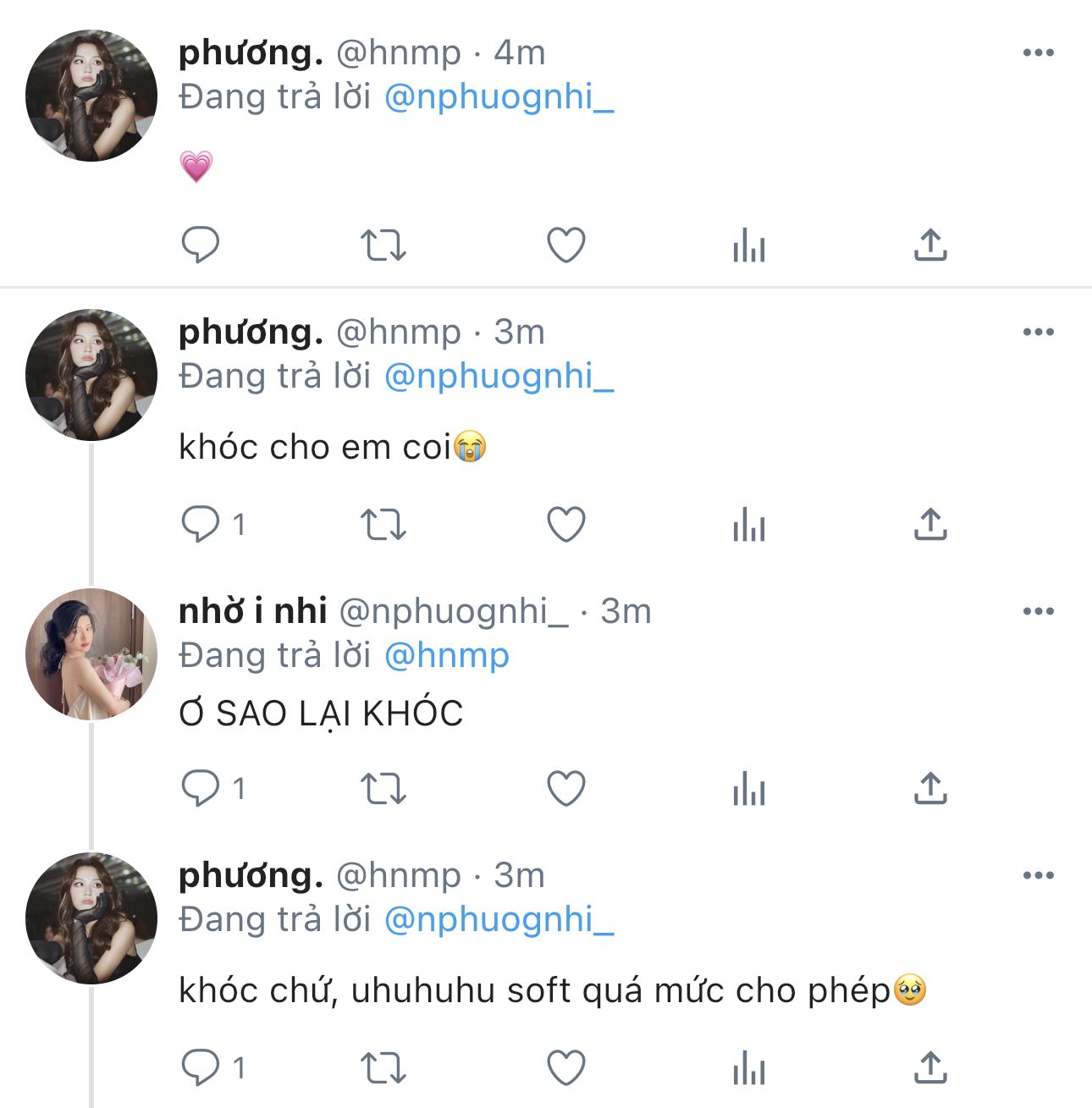Like the "khóc cho em coi" tweet
Viewport: 1092px width, 1108px height.
565,525
